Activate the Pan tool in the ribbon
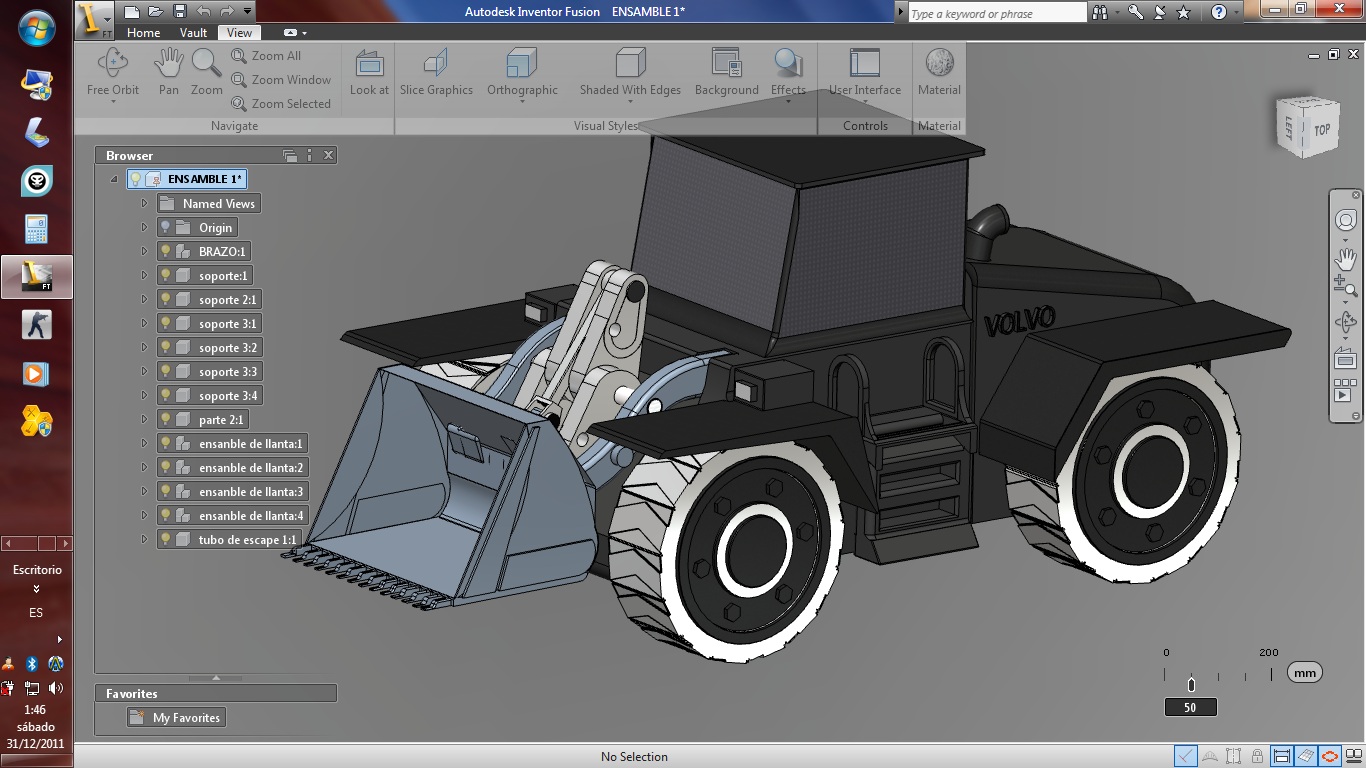Screen dimensions: 1366x768 pyautogui.click(x=168, y=70)
